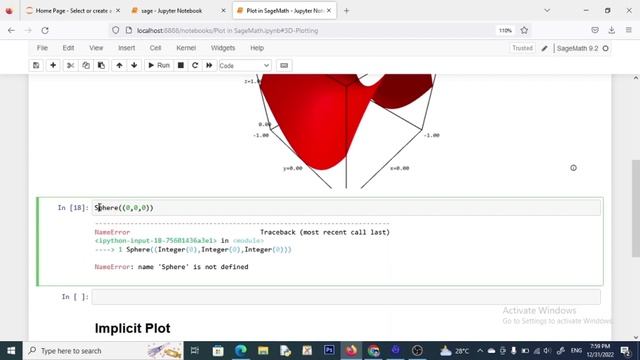Open the command palette keyboard icon
This screenshot has width=640, height=360.
click(284, 65)
